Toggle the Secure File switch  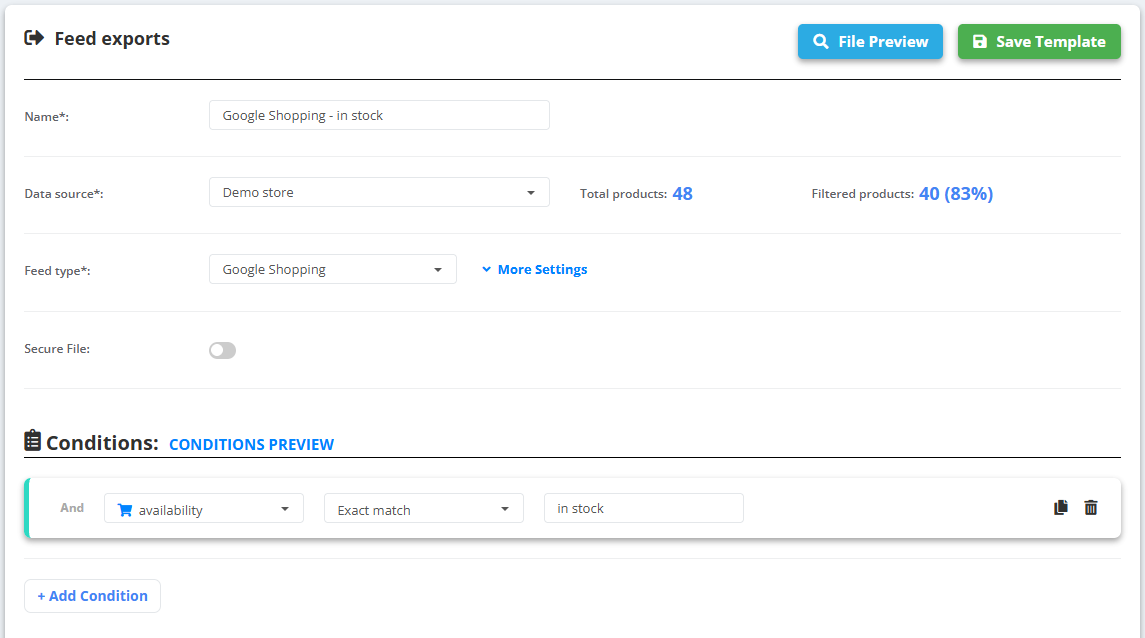(x=223, y=350)
